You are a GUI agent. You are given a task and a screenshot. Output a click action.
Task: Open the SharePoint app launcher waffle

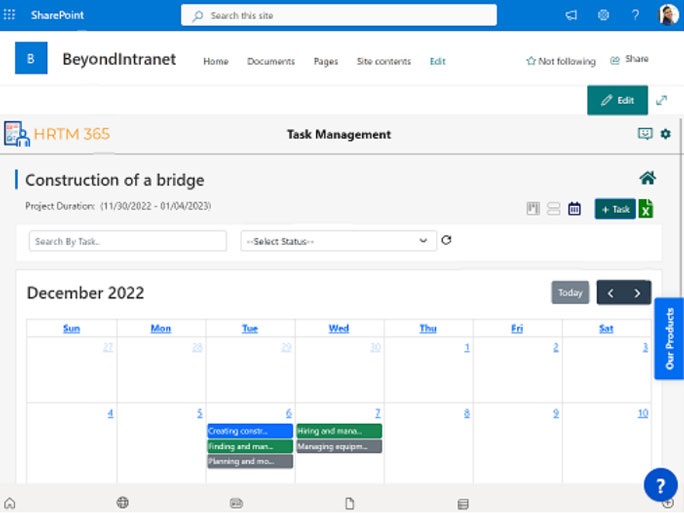[x=11, y=15]
